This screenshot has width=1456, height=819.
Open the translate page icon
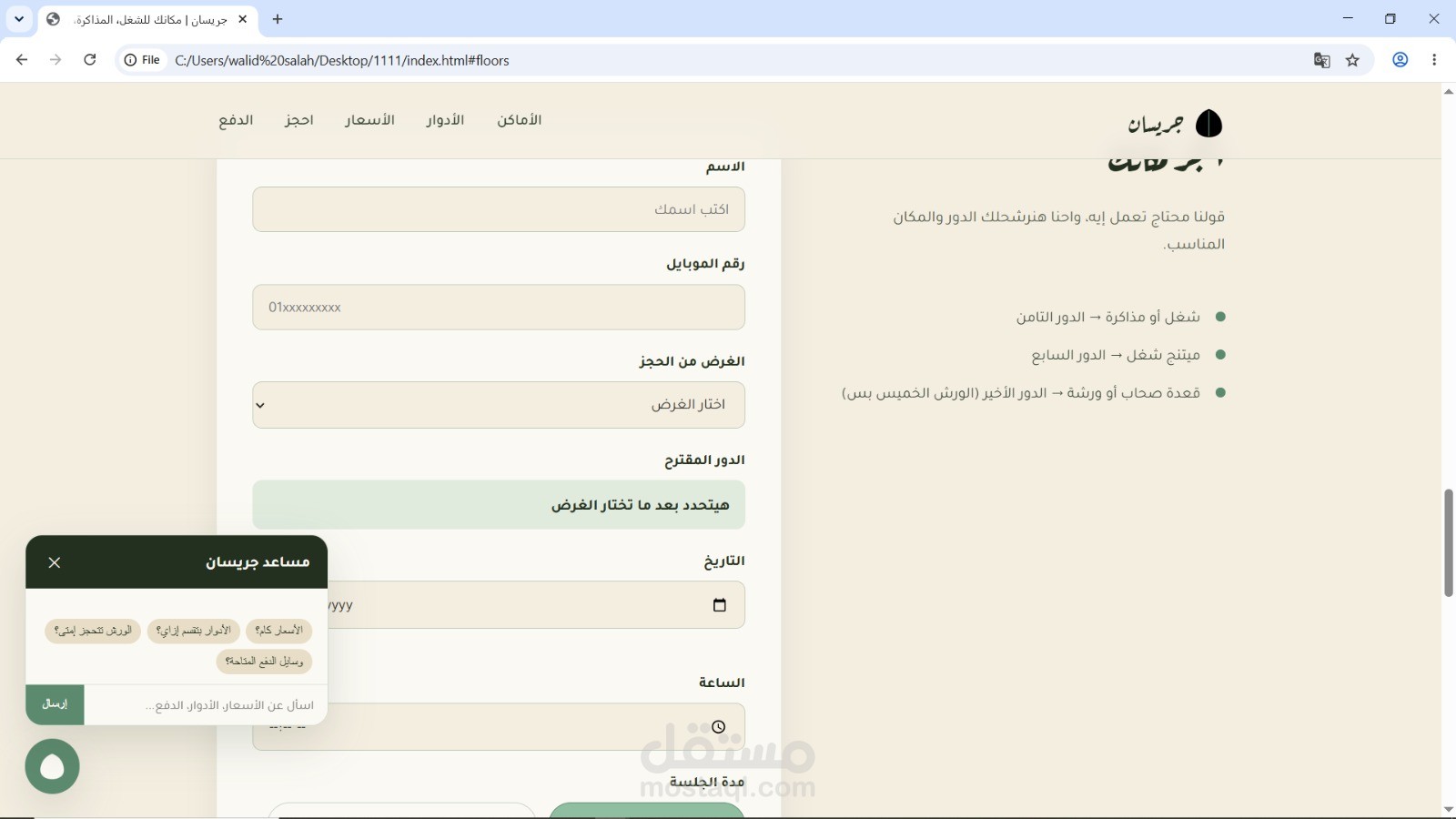point(1322,60)
